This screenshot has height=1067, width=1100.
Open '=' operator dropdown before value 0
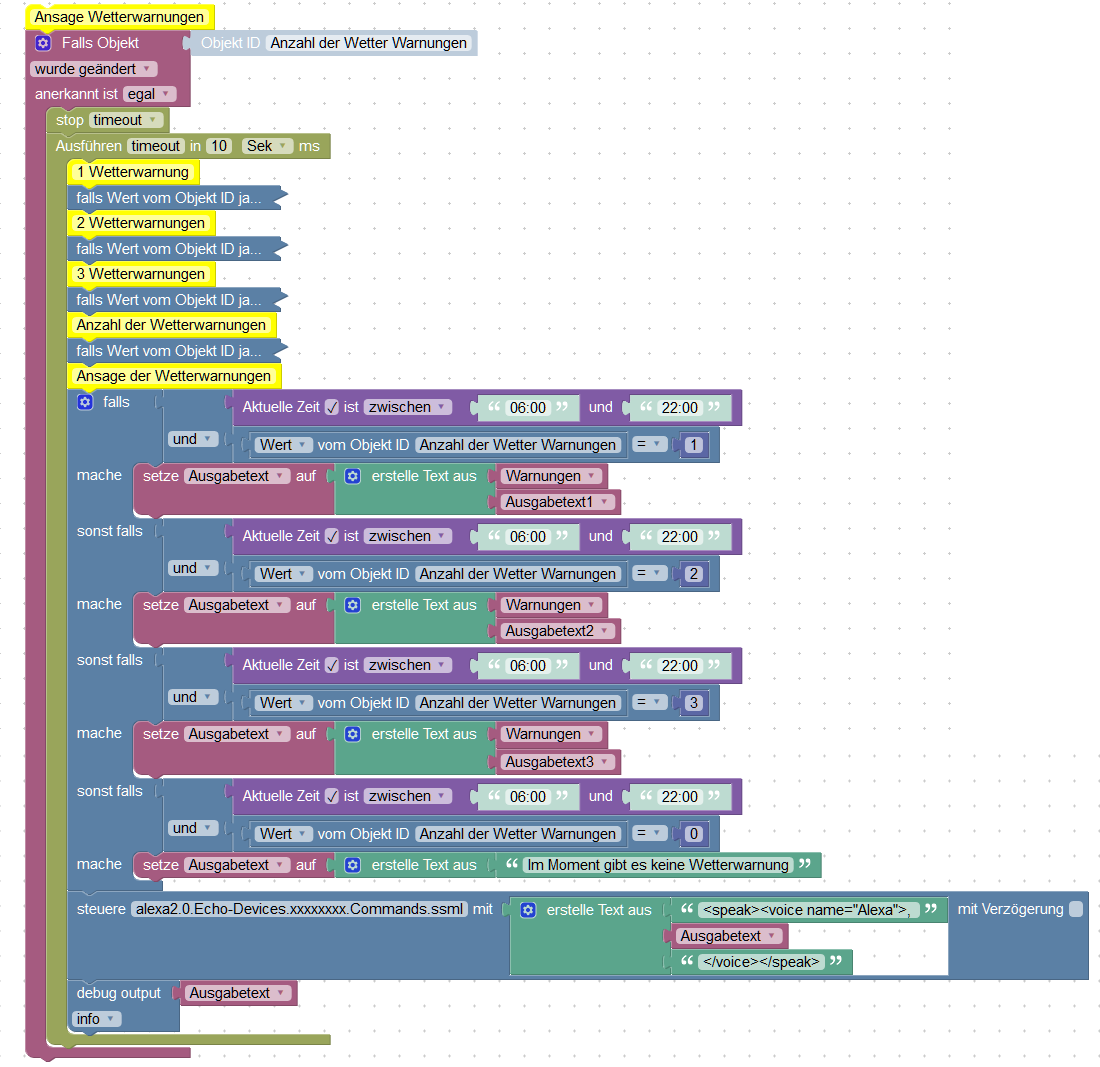(650, 833)
